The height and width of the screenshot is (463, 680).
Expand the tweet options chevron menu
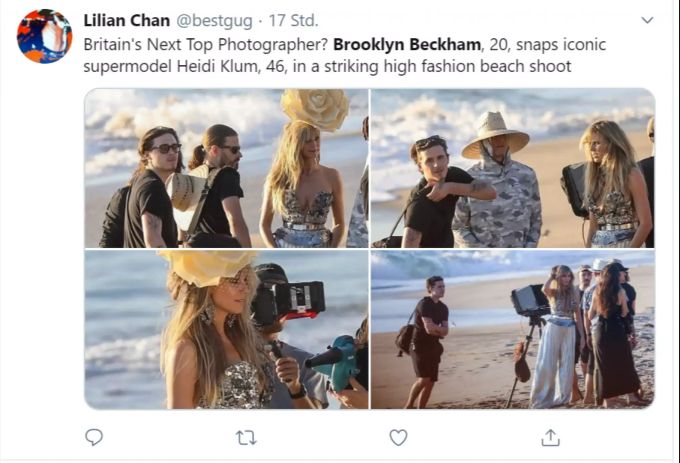pyautogui.click(x=647, y=20)
